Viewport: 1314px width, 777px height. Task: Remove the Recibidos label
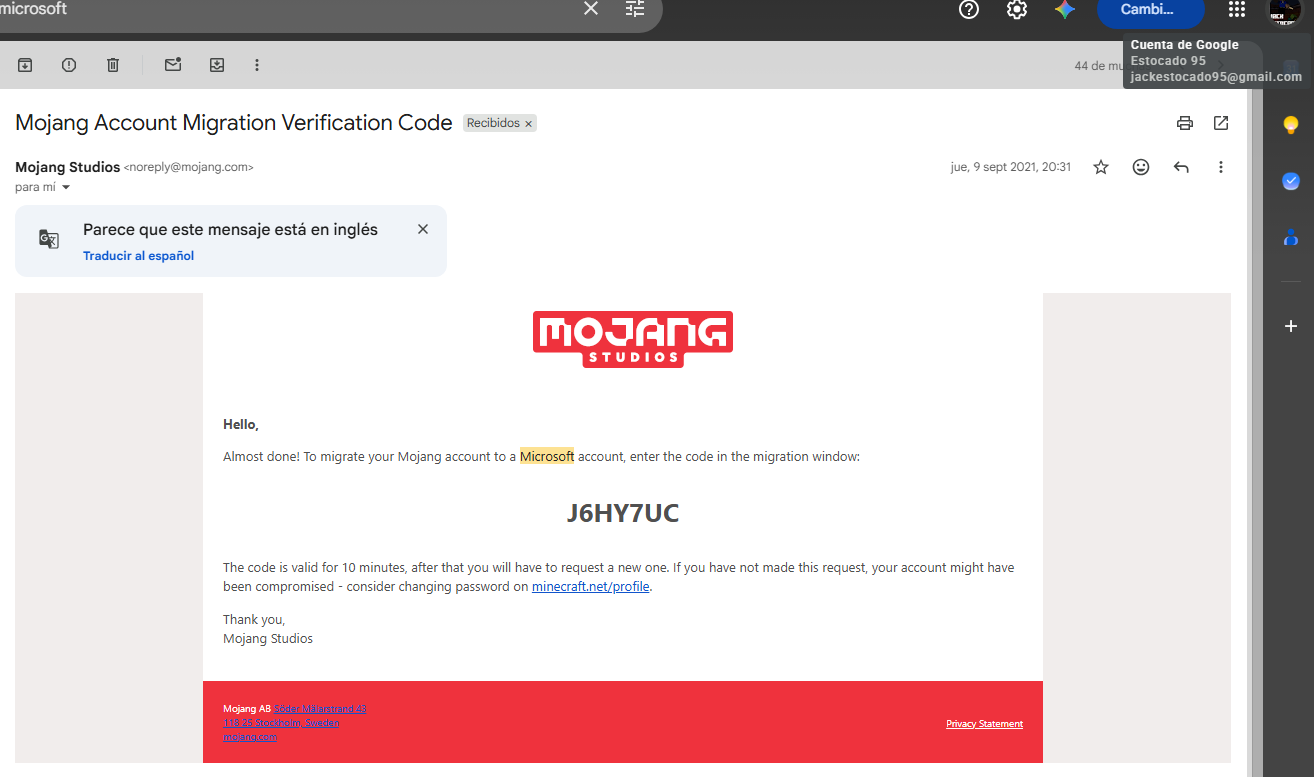pos(529,123)
